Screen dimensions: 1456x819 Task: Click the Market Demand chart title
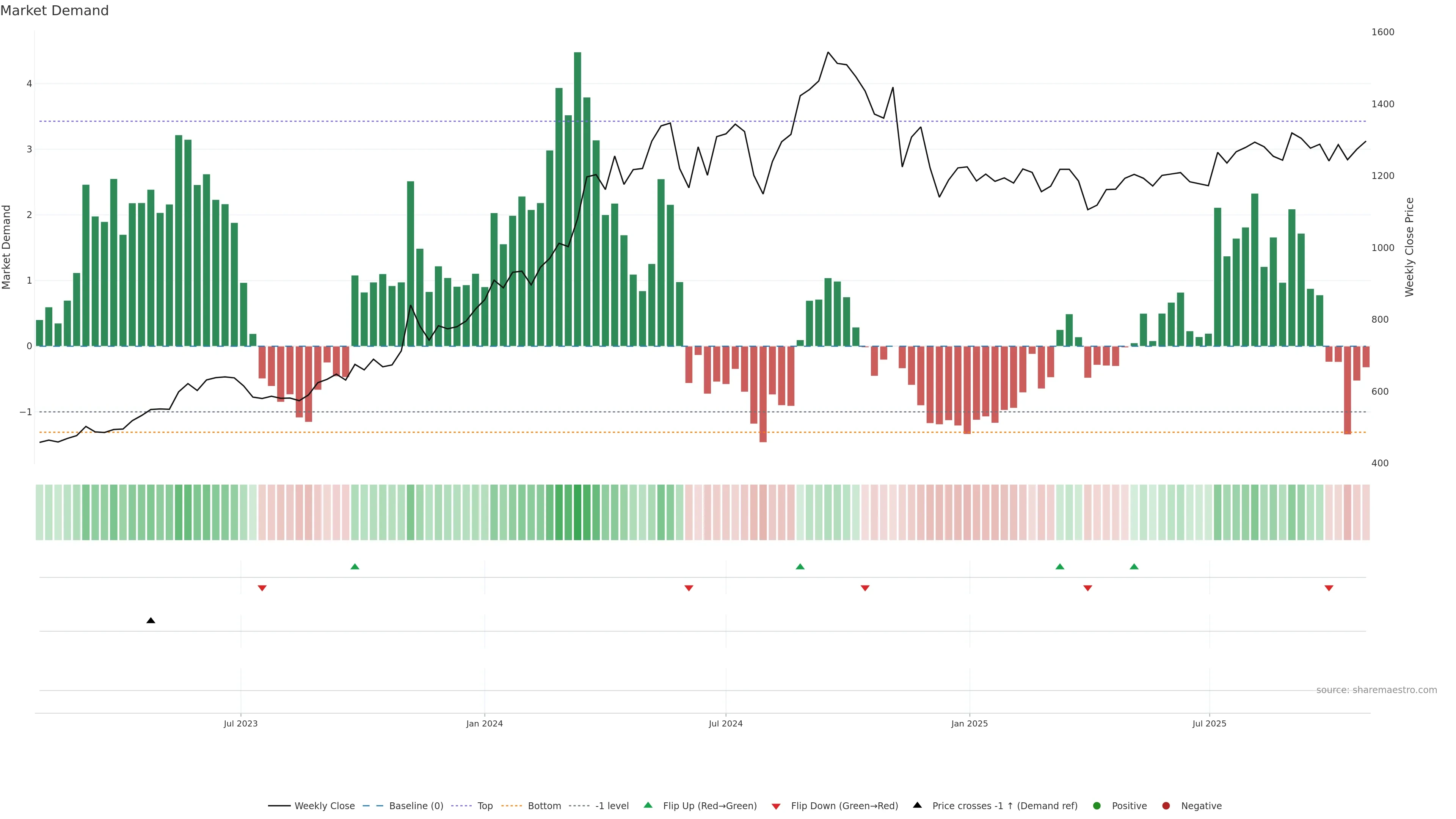point(54,11)
